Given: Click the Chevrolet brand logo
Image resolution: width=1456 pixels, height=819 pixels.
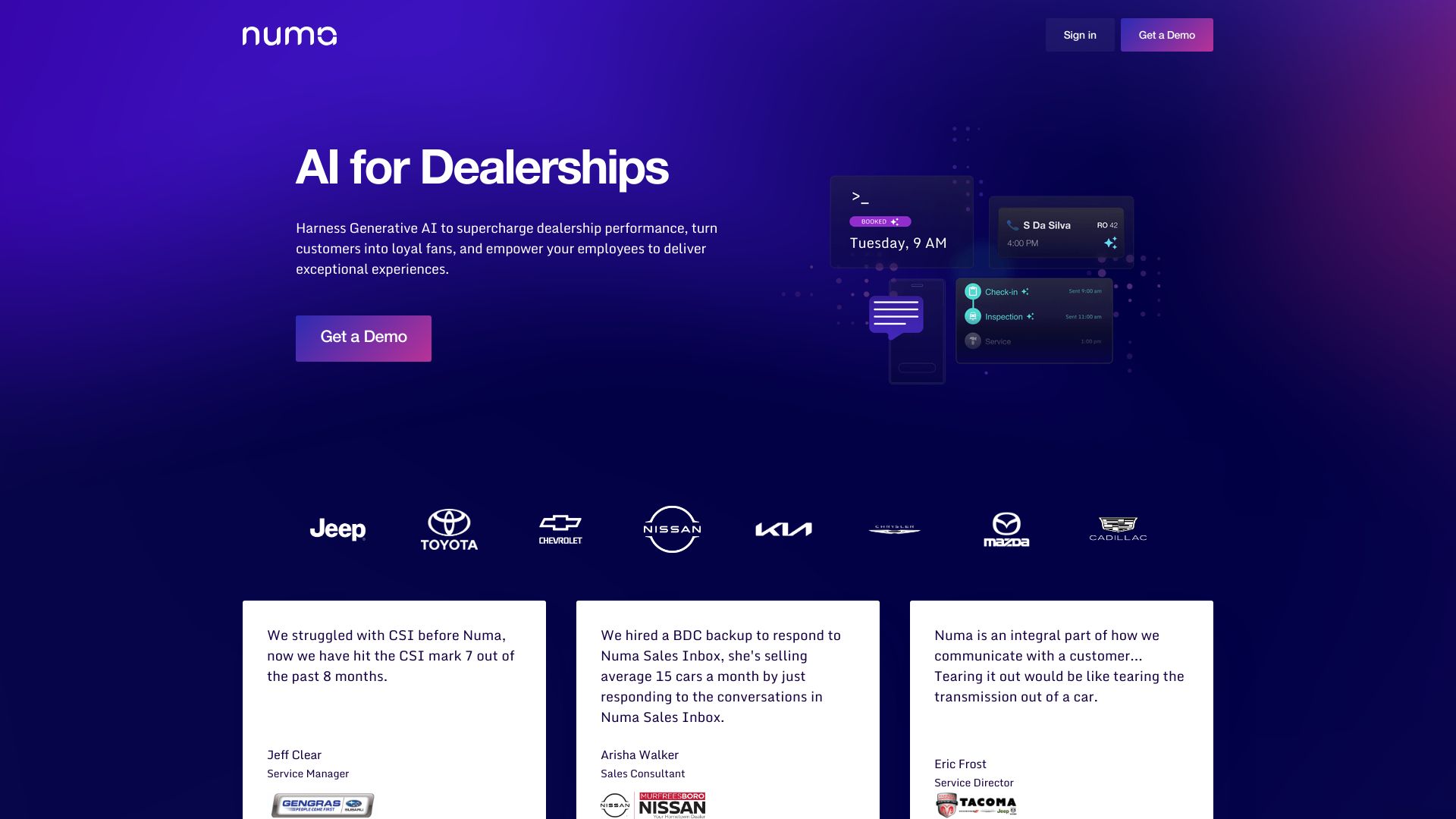Looking at the screenshot, I should 560,528.
